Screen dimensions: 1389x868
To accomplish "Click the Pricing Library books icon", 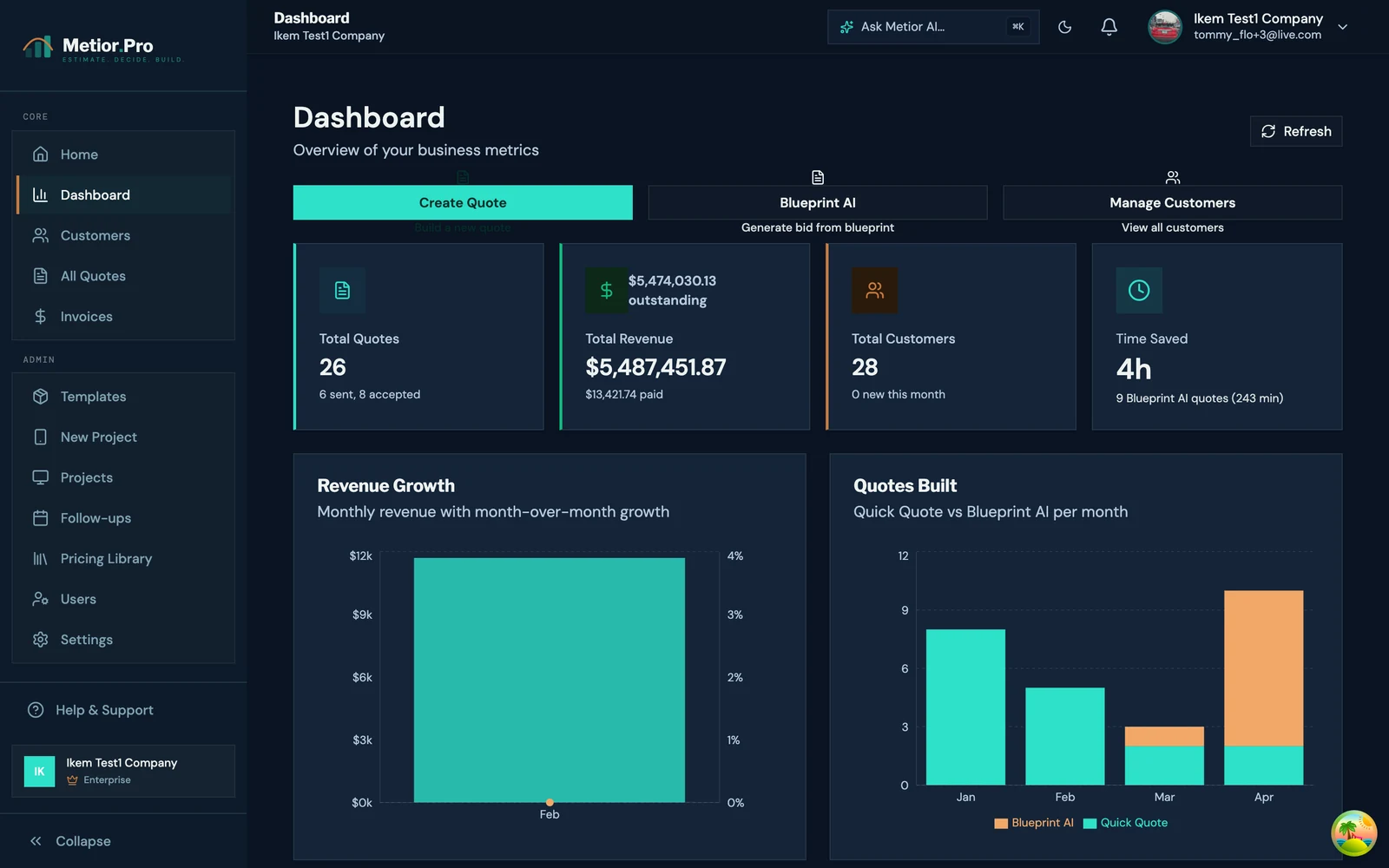I will (40, 558).
